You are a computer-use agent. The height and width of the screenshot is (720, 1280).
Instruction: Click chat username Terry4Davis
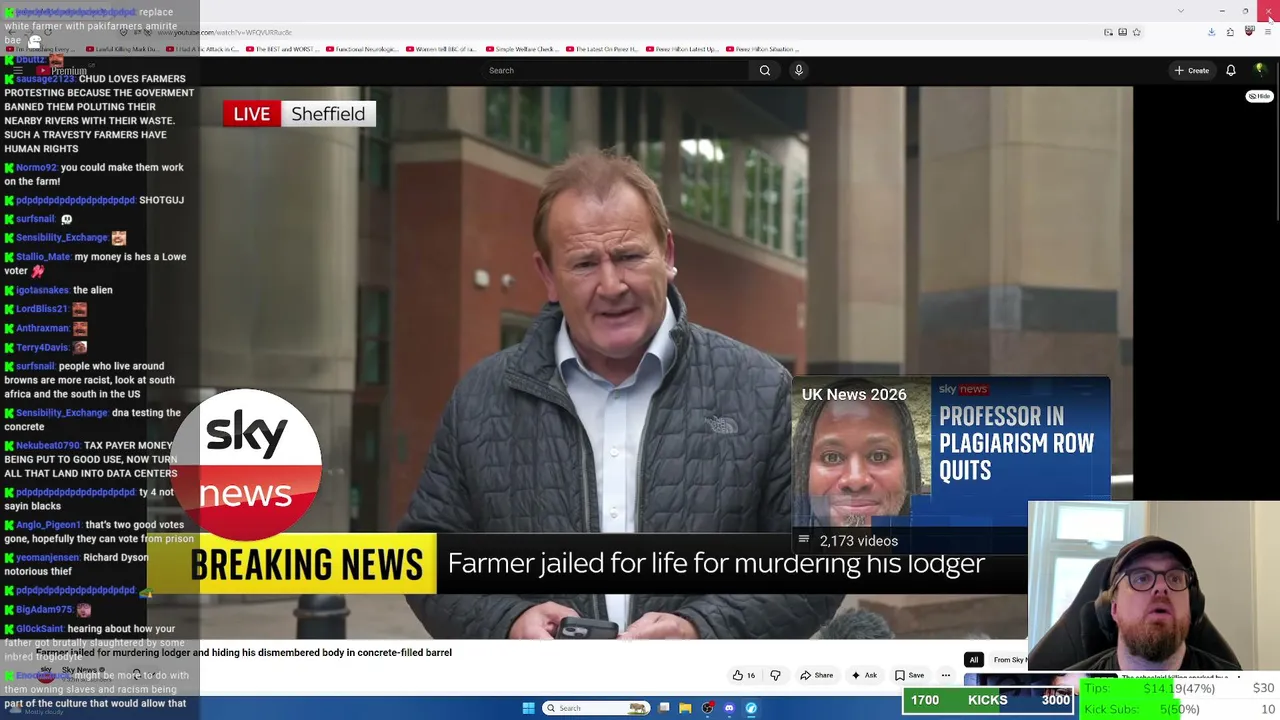pyautogui.click(x=42, y=348)
